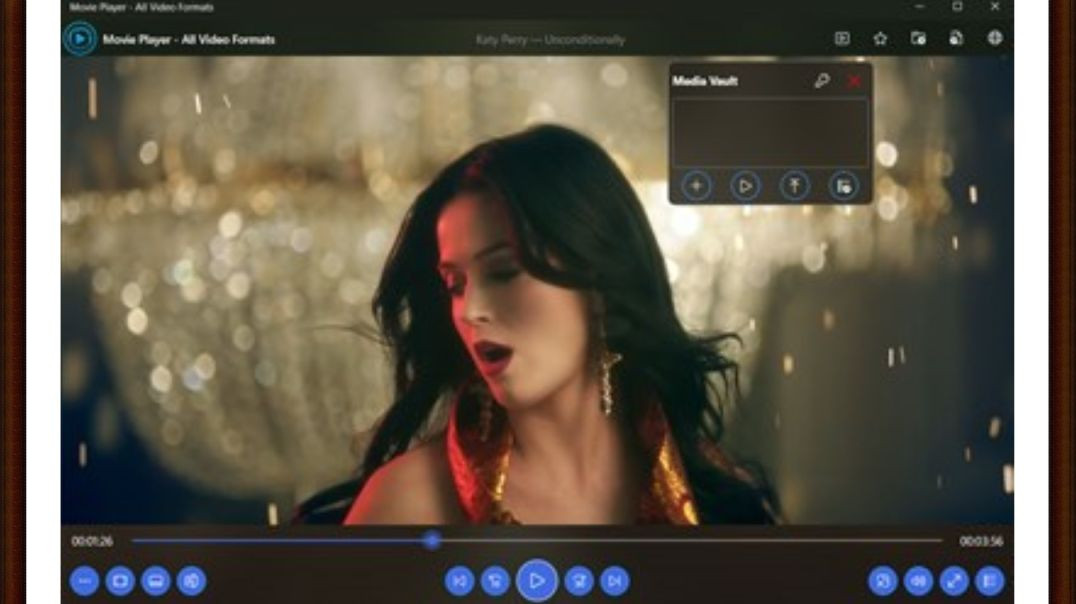
Task: Skip to the previous track
Action: 459,580
